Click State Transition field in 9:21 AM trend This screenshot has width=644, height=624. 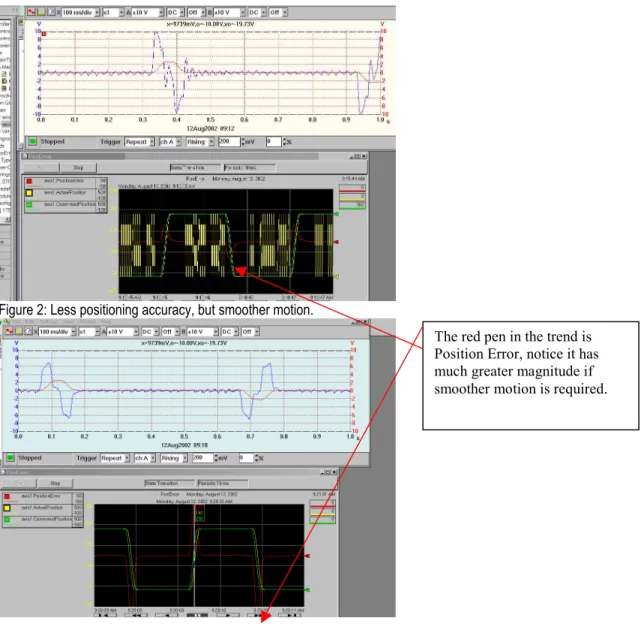click(169, 483)
